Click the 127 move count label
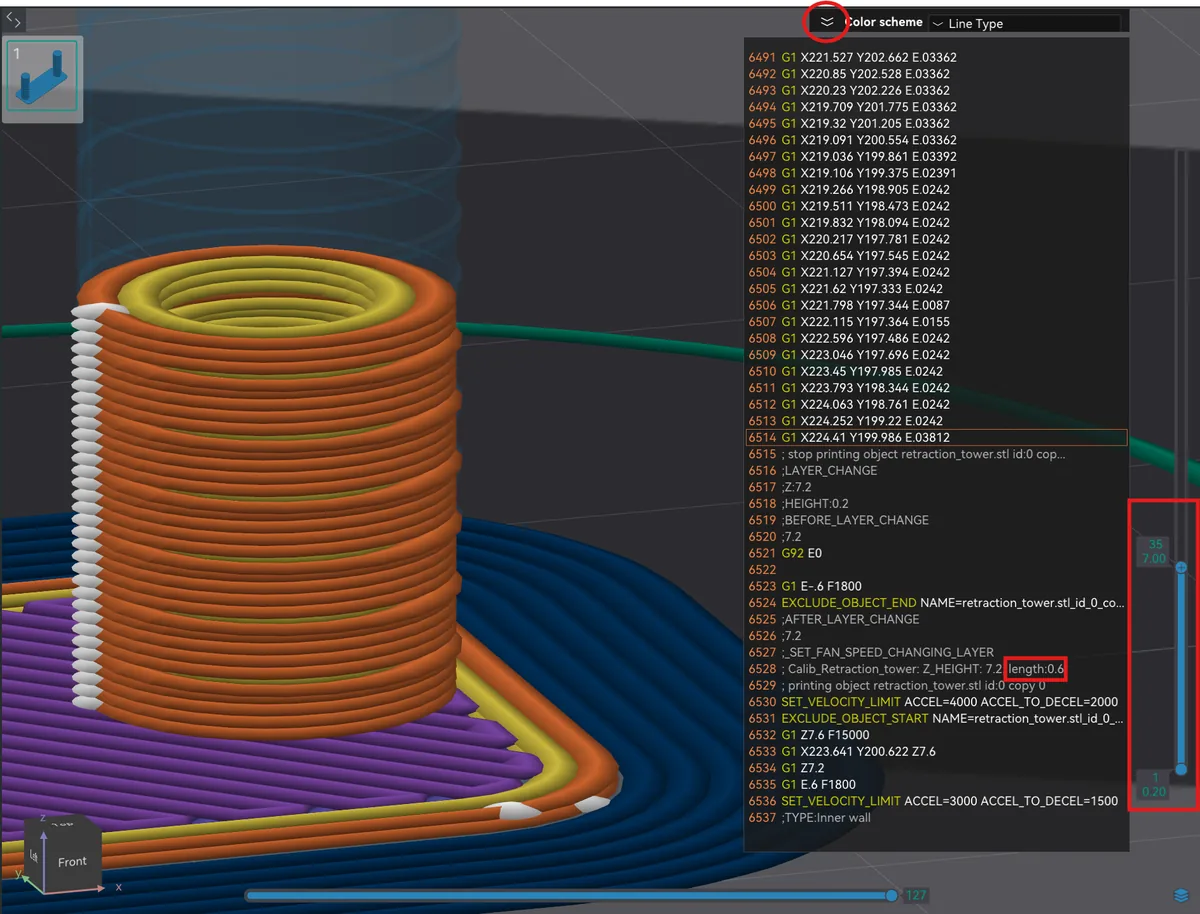1200x914 pixels. coord(916,896)
